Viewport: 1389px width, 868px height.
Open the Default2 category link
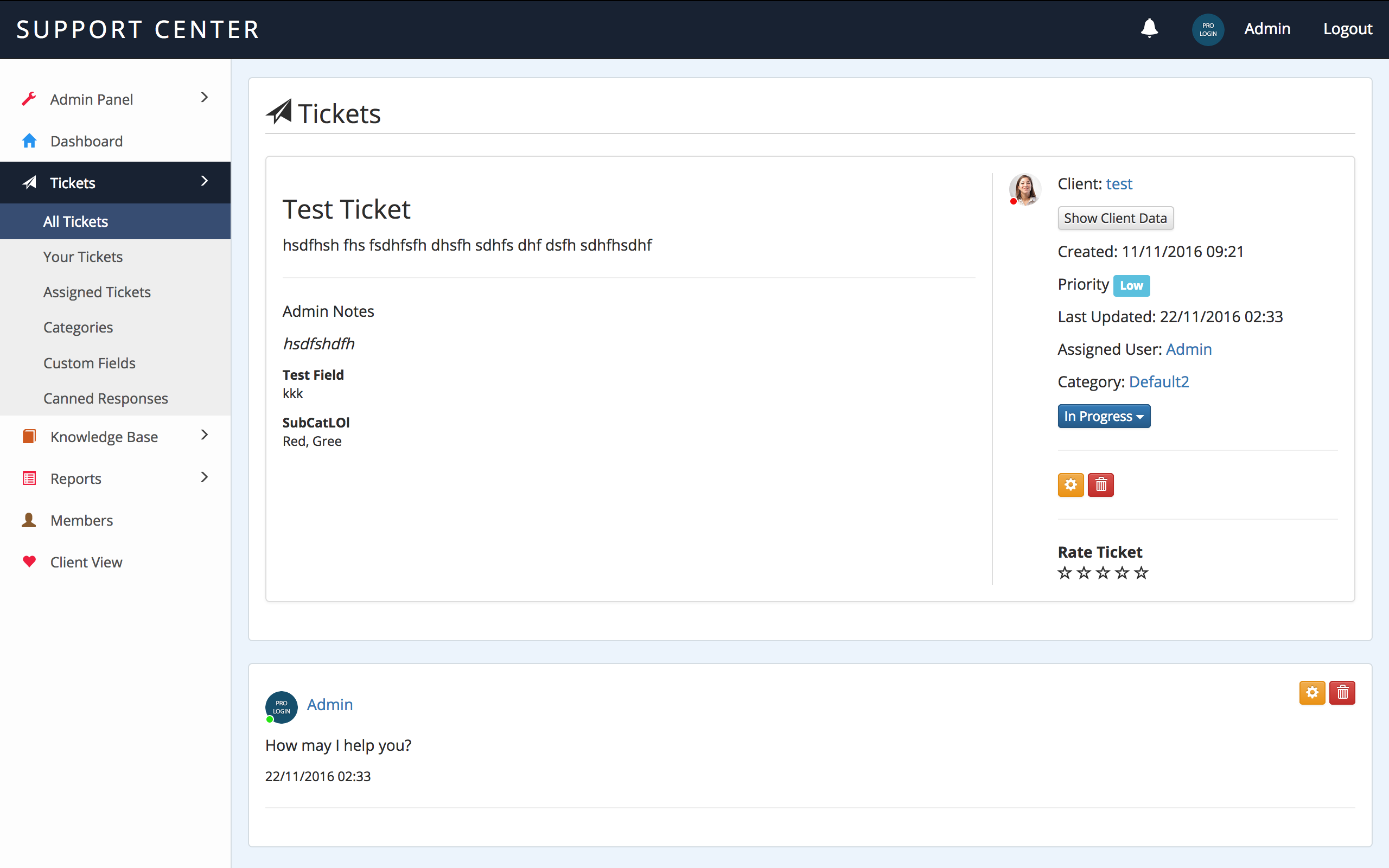pyautogui.click(x=1158, y=382)
